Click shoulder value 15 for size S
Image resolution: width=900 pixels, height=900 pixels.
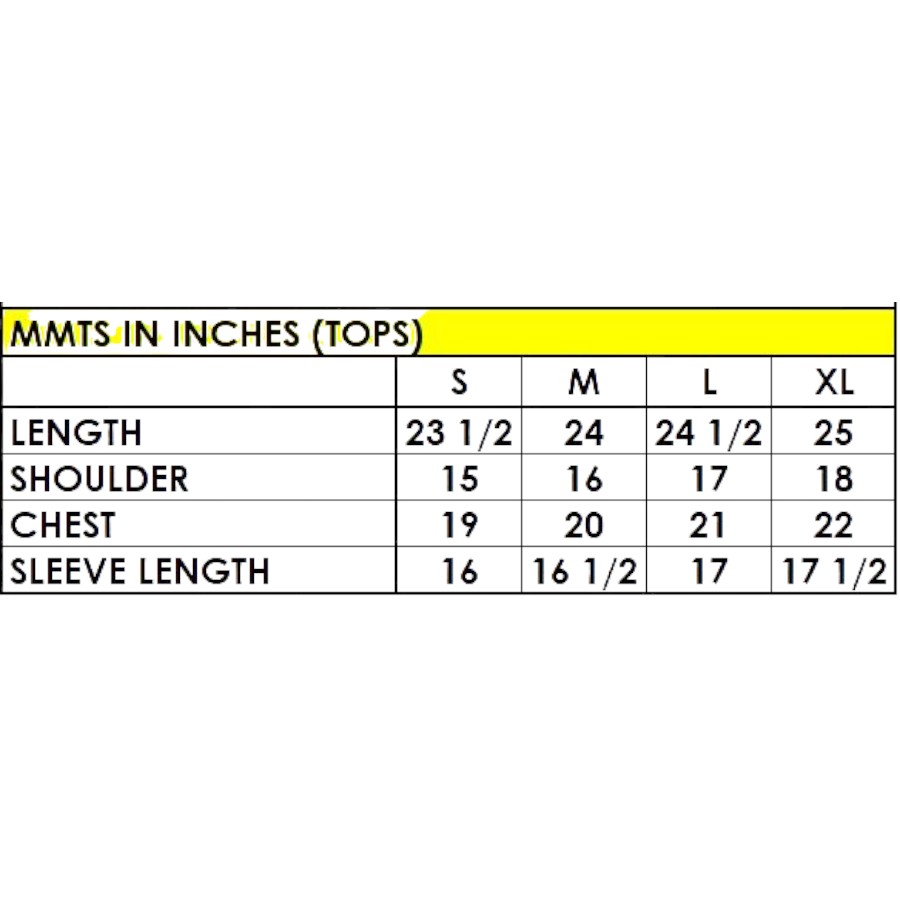point(459,479)
